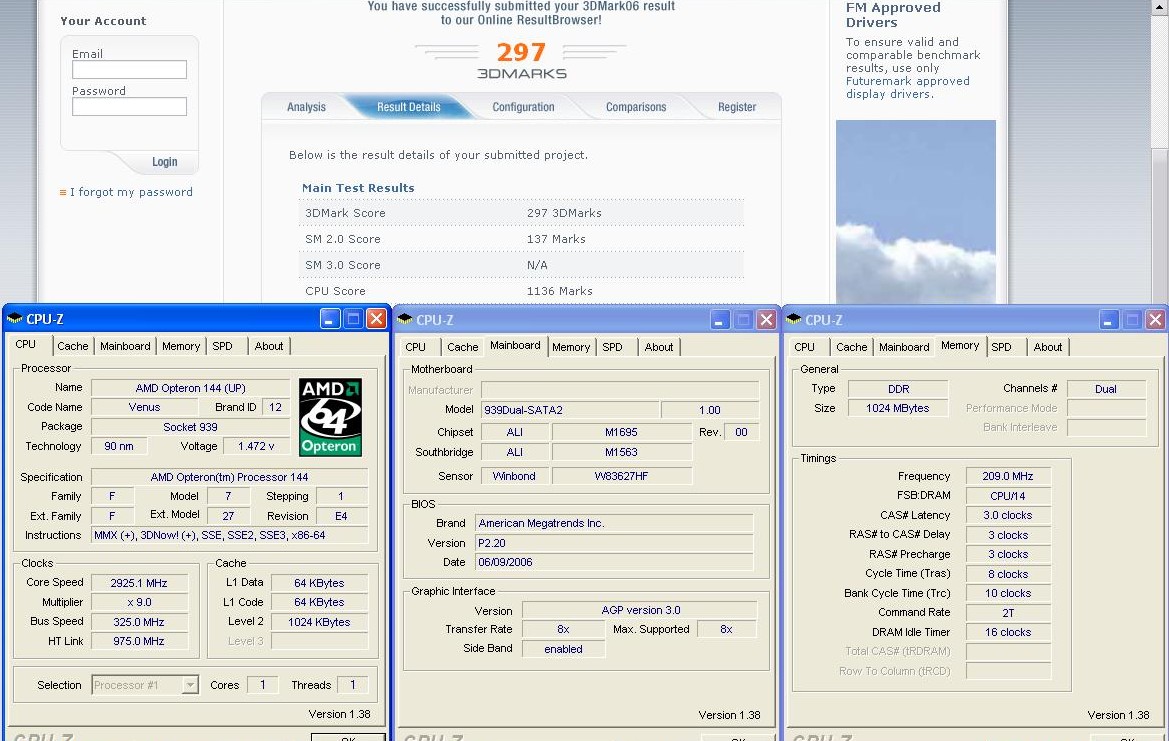Follow the 'I forgot my password' link
The image size is (1169, 741).
[131, 192]
